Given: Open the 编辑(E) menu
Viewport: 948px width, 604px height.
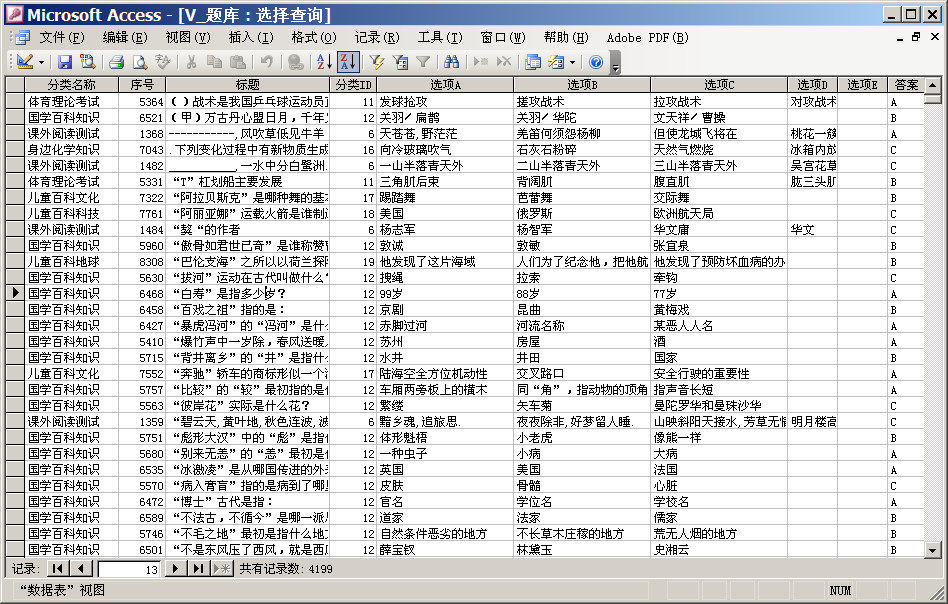Looking at the screenshot, I should pyautogui.click(x=125, y=37).
